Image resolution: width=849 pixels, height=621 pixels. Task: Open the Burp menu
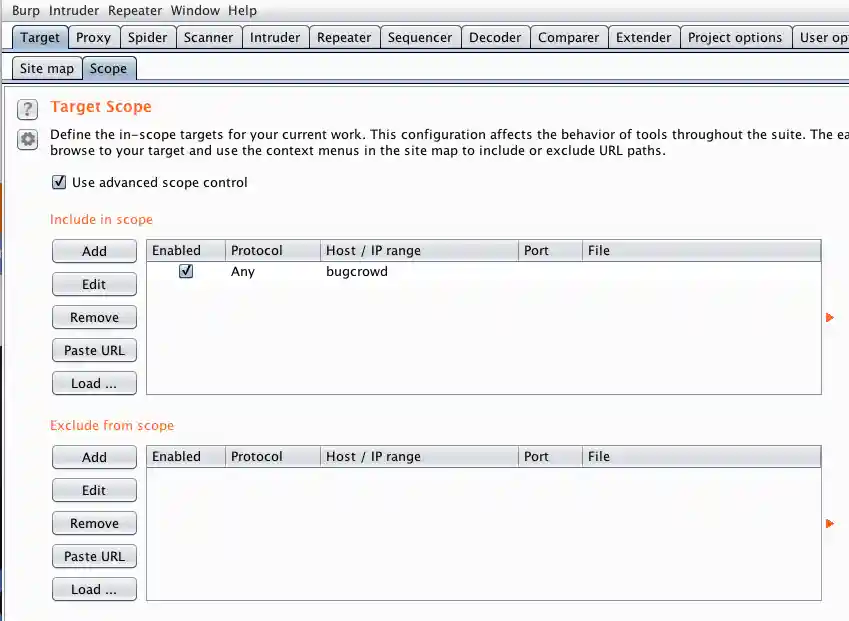(x=26, y=10)
